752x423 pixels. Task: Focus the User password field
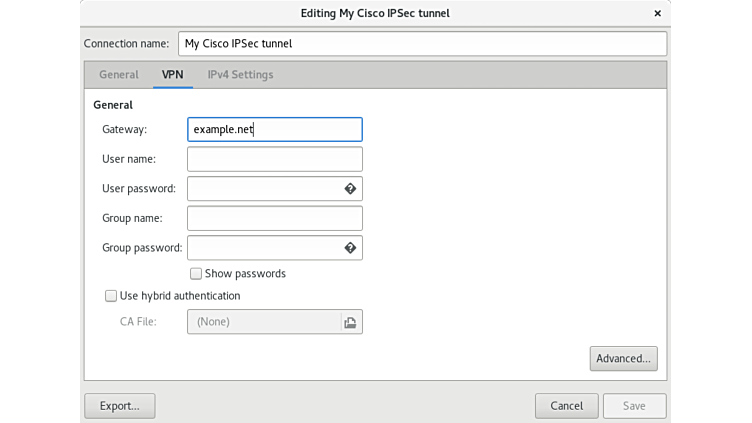(264, 189)
